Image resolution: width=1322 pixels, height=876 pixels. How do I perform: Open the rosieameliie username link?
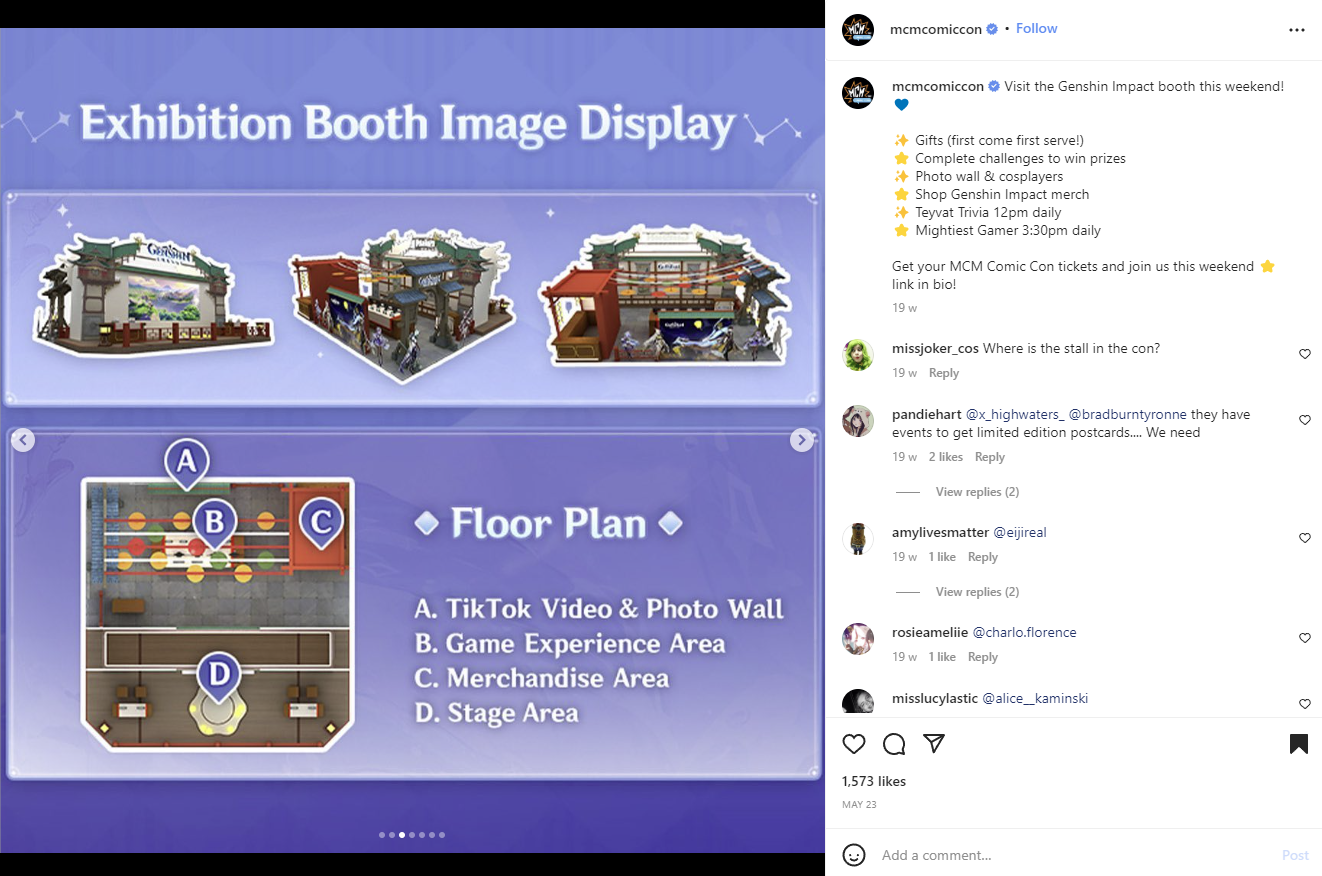point(930,632)
